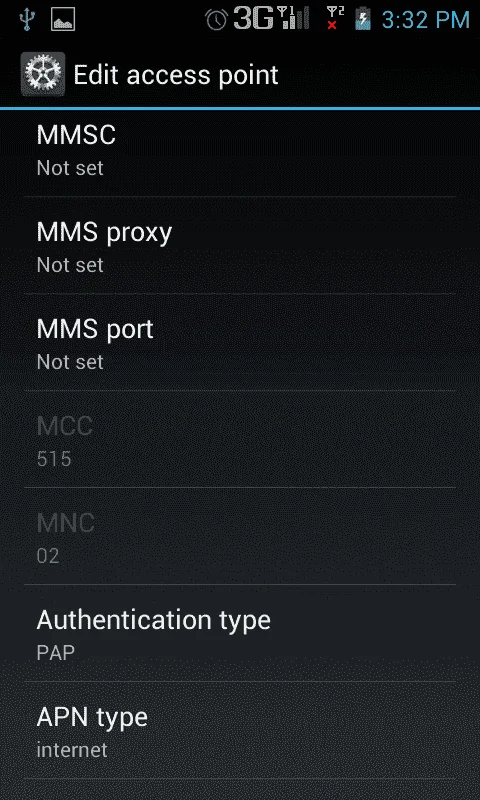
Task: Open the picture notification icon
Action: (63, 20)
